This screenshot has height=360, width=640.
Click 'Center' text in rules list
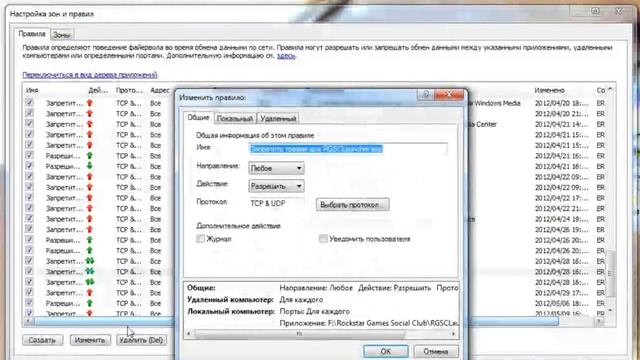486,124
